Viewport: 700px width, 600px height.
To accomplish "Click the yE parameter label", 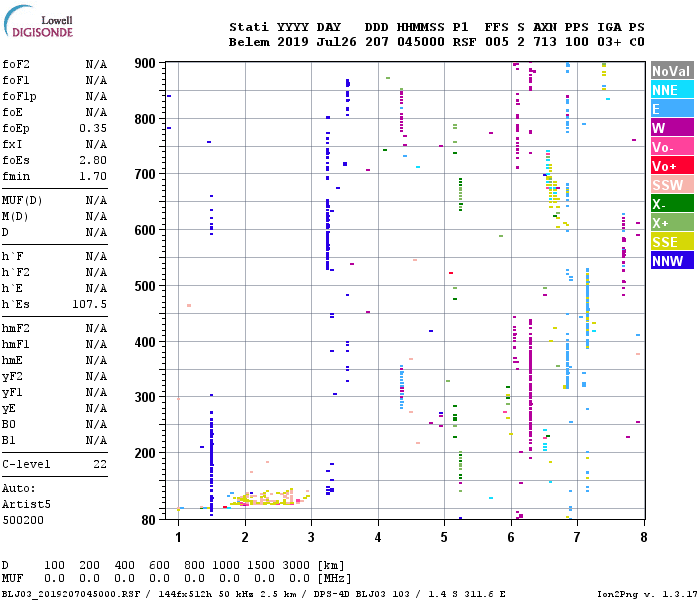I will (9, 408).
